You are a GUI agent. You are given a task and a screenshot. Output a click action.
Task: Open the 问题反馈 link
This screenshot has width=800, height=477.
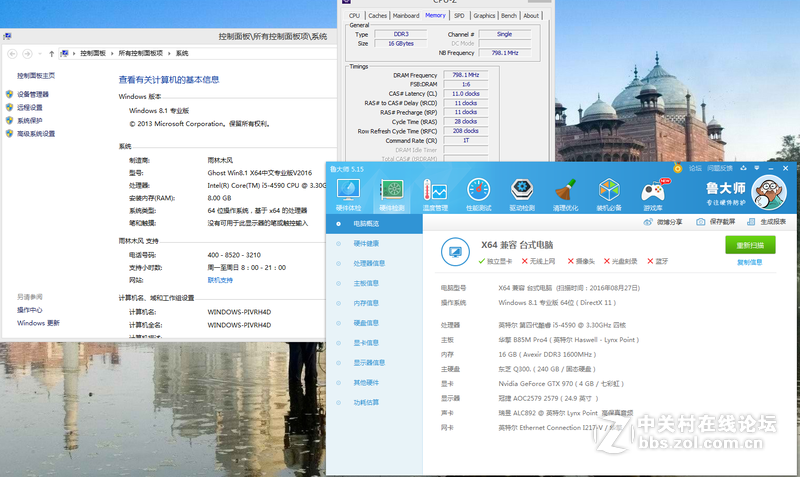tap(720, 168)
